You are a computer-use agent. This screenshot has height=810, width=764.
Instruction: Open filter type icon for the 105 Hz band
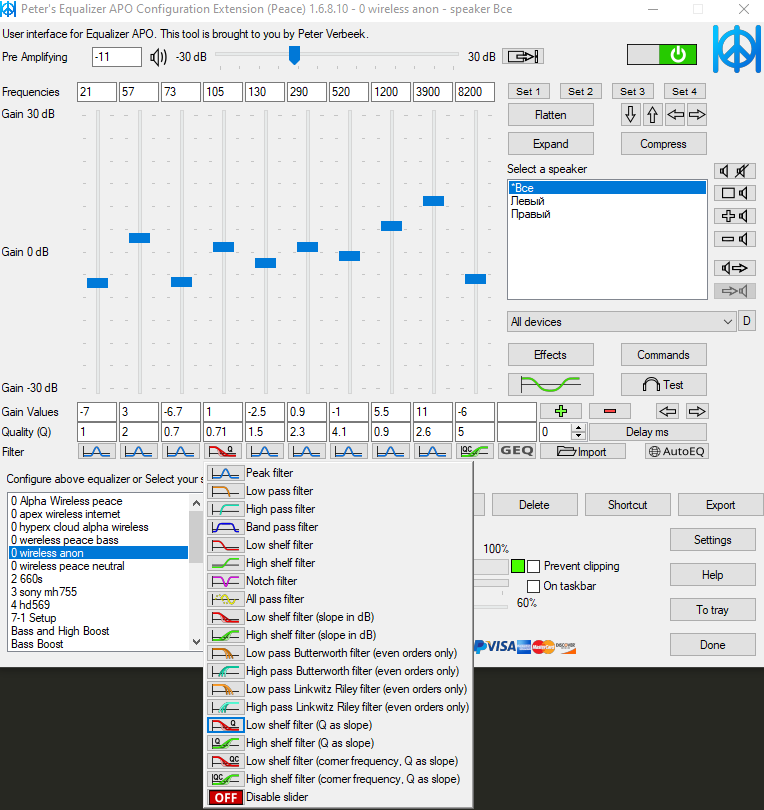pyautogui.click(x=223, y=451)
